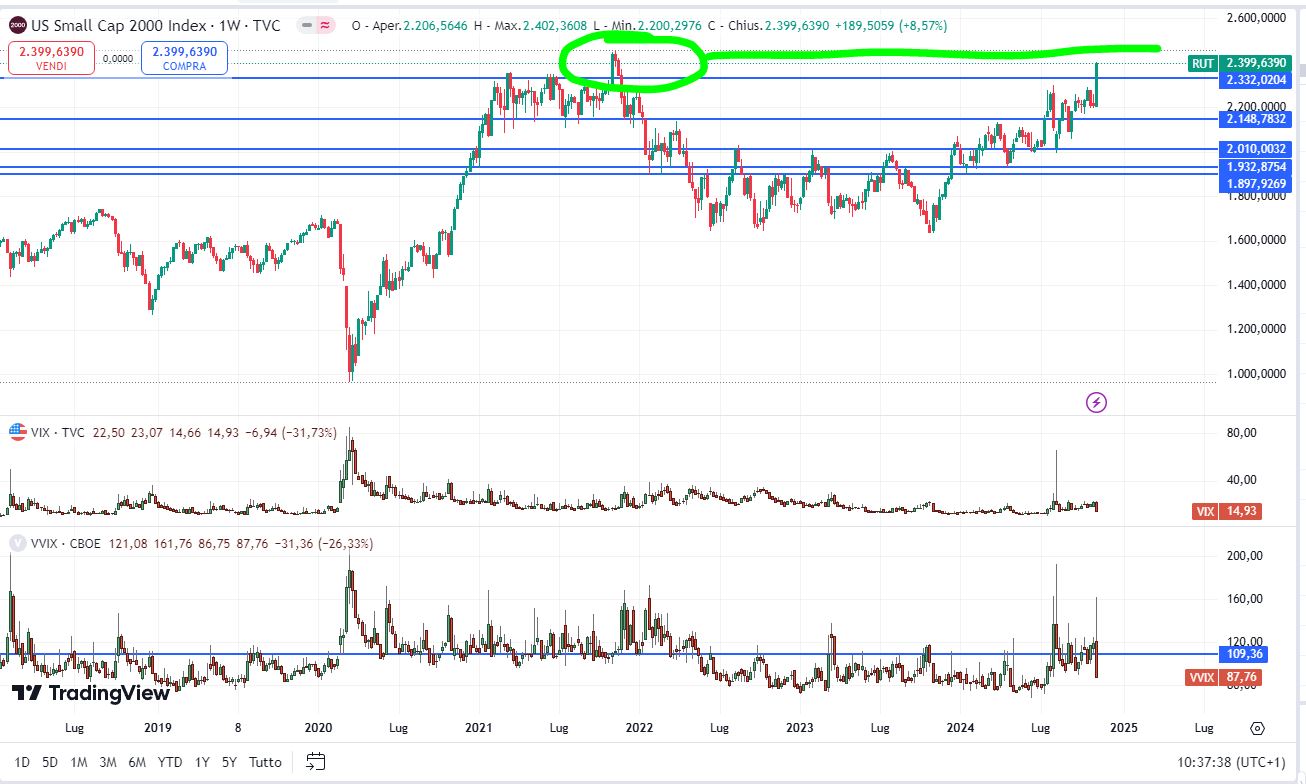The height and width of the screenshot is (784, 1306).
Task: Click the 2.399,6390 current price label
Action: pos(1255,63)
